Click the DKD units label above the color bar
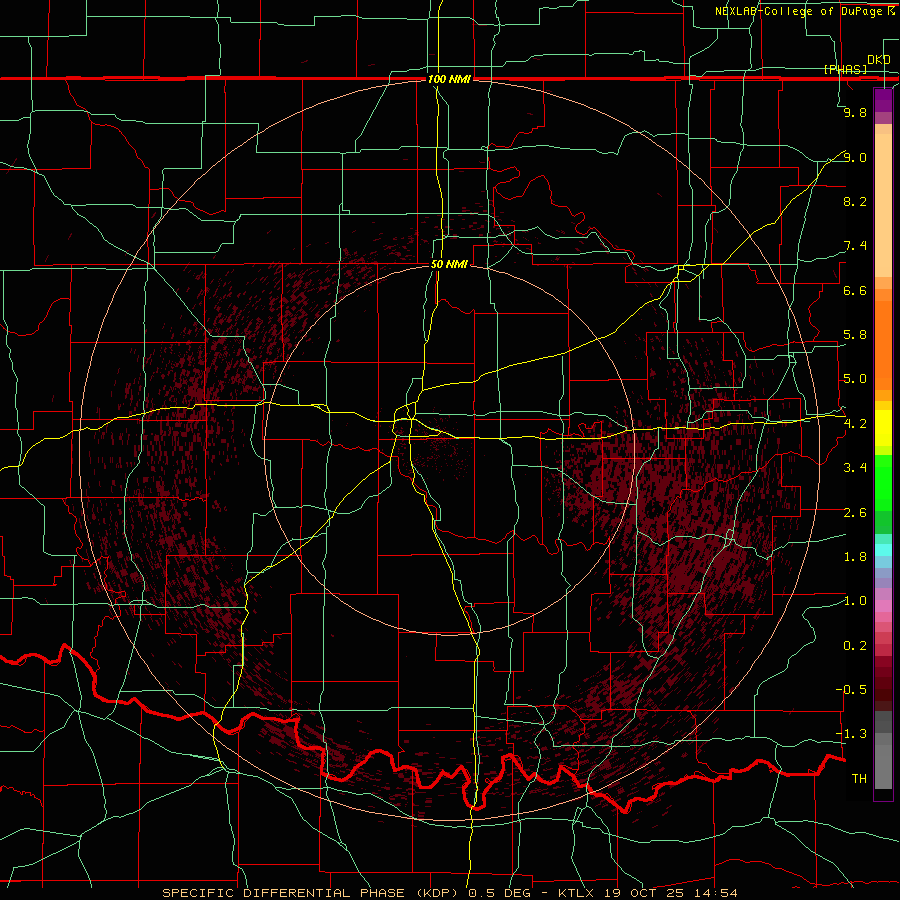The image size is (900, 900). (x=879, y=59)
